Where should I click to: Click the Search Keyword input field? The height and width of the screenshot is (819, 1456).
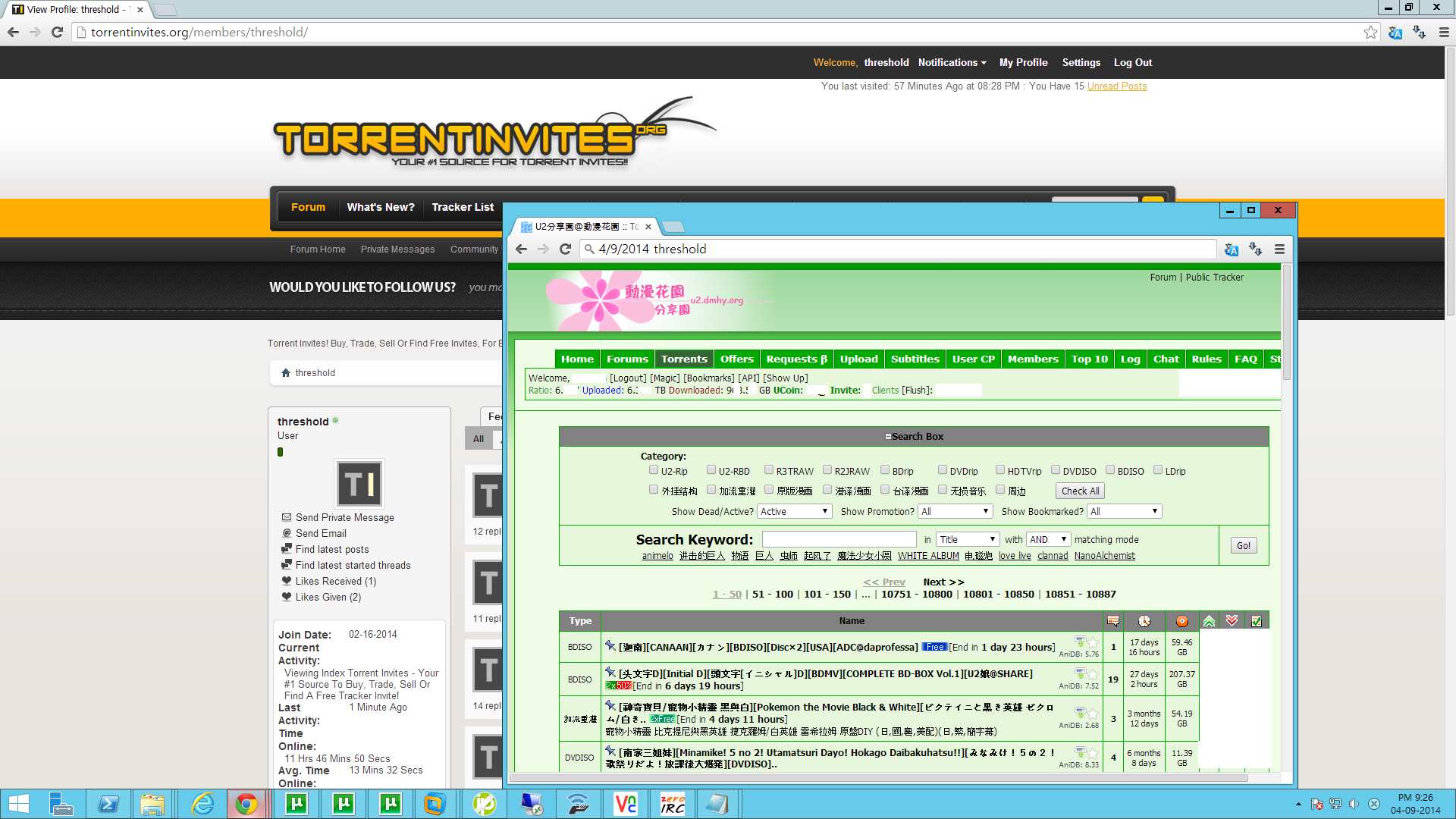pos(839,539)
